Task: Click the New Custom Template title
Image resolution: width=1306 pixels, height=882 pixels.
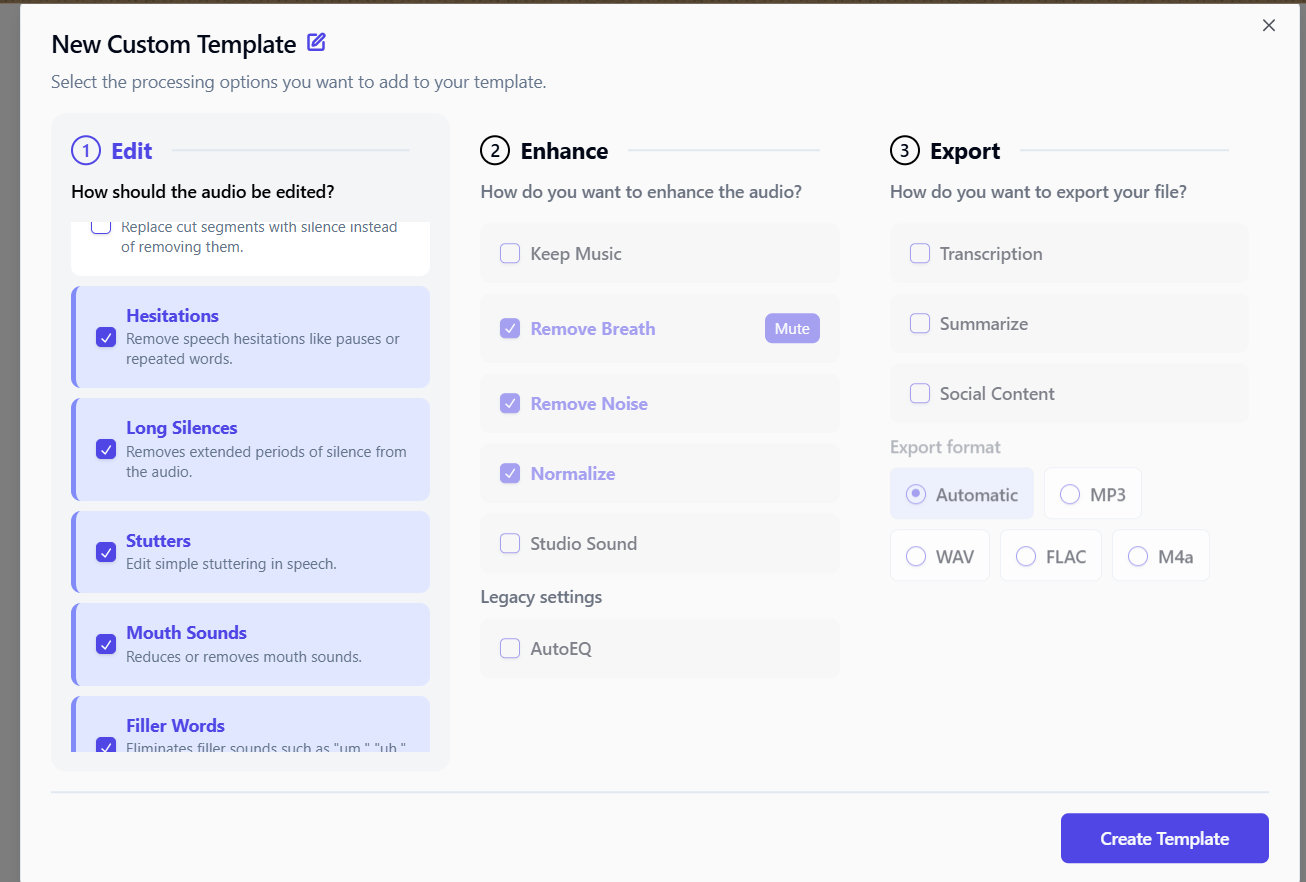Action: (174, 45)
